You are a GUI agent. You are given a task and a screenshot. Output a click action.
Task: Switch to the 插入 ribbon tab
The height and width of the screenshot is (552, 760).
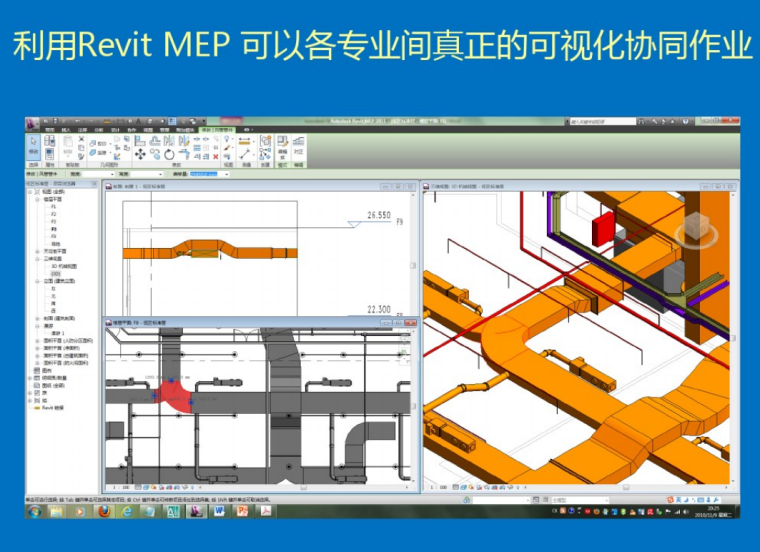pyautogui.click(x=66, y=130)
